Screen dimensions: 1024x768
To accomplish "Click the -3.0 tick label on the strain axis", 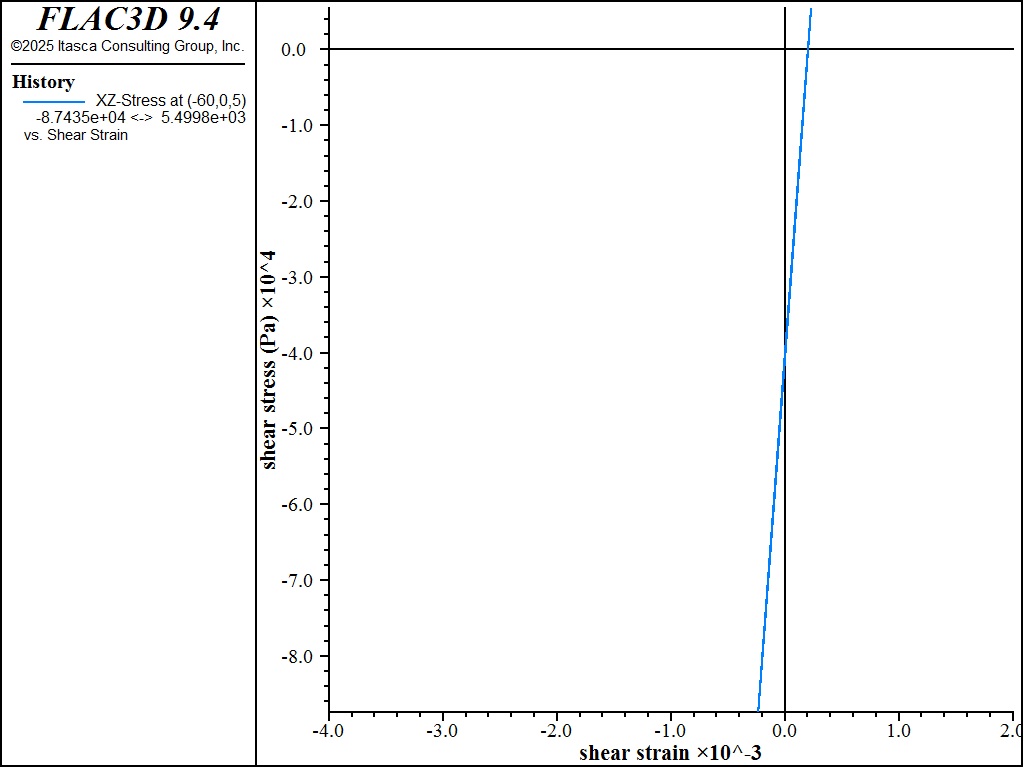I will coord(442,730).
